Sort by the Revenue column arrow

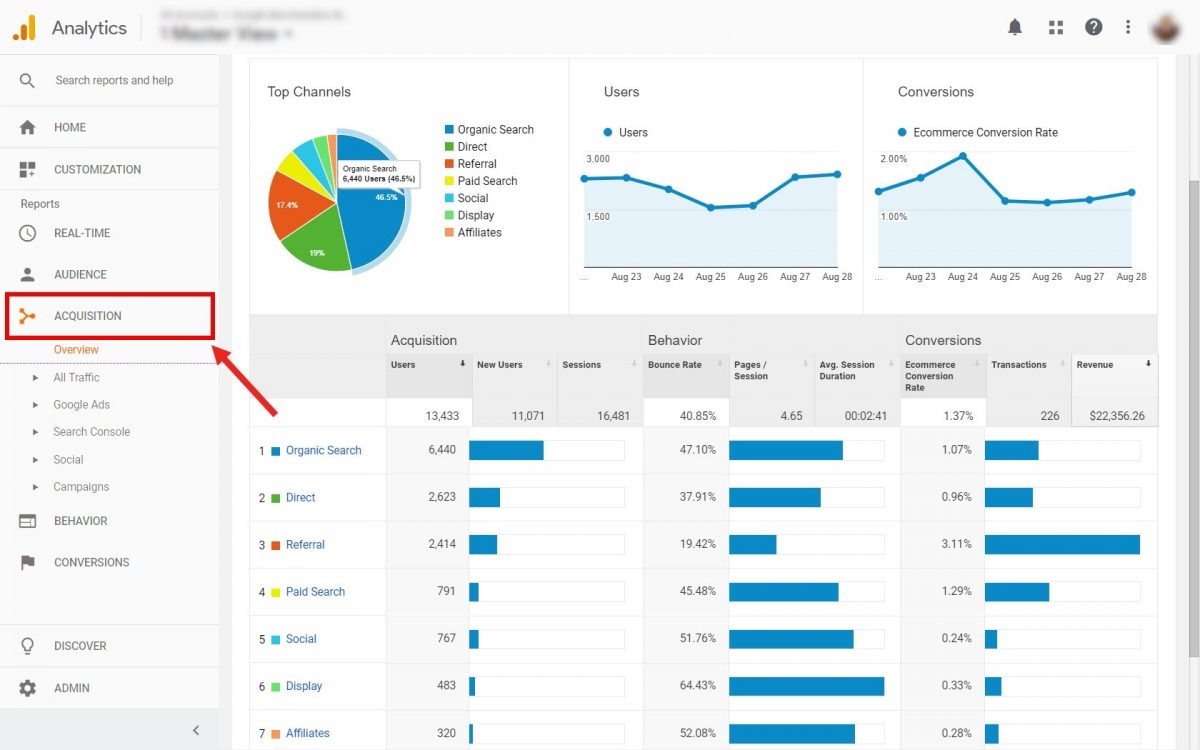pyautogui.click(x=1148, y=364)
